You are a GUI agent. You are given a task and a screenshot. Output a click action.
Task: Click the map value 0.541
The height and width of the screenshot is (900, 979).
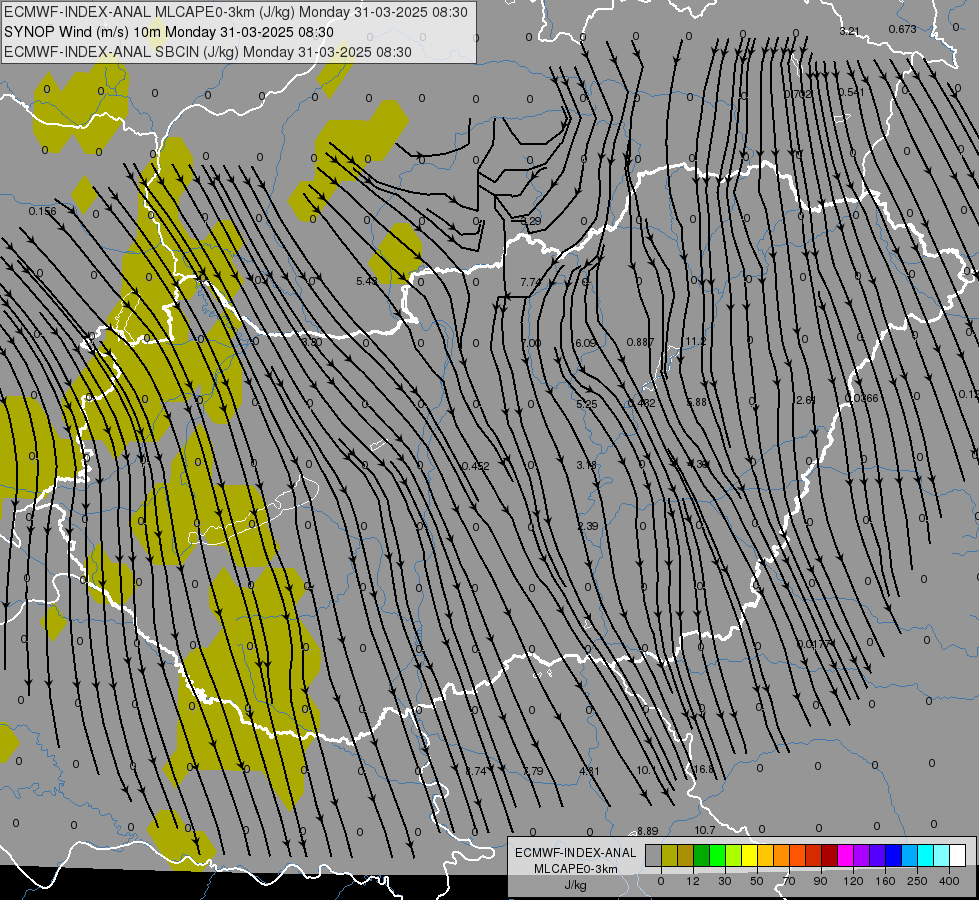click(x=852, y=92)
